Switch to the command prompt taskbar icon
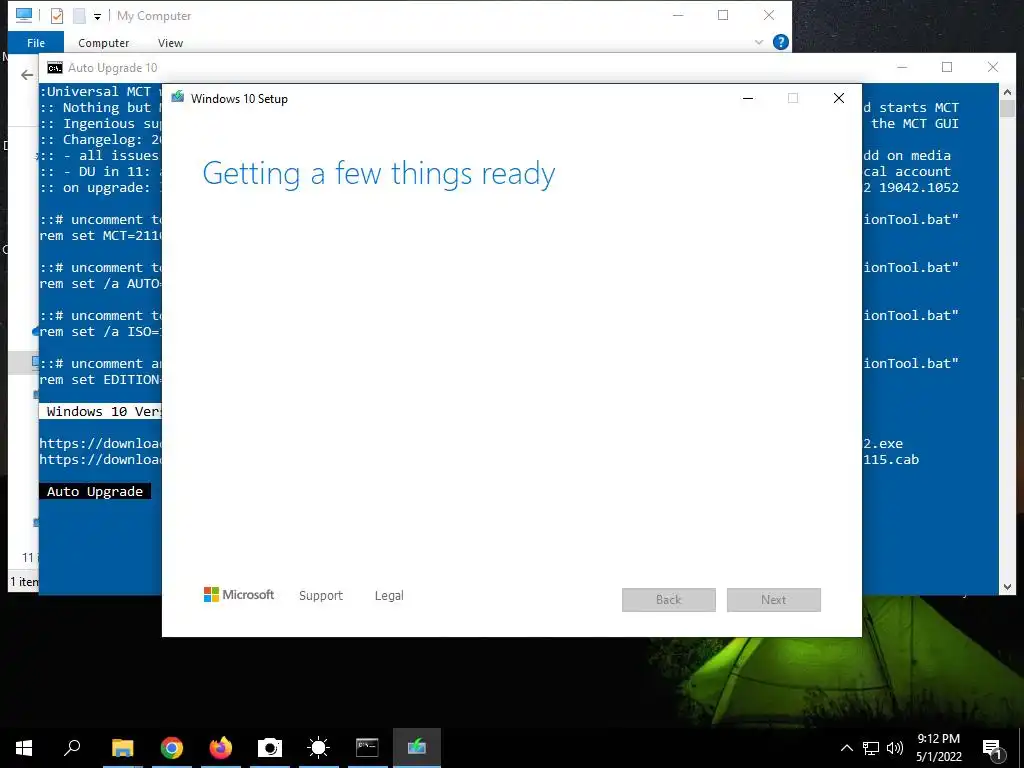The height and width of the screenshot is (768, 1024). click(367, 748)
